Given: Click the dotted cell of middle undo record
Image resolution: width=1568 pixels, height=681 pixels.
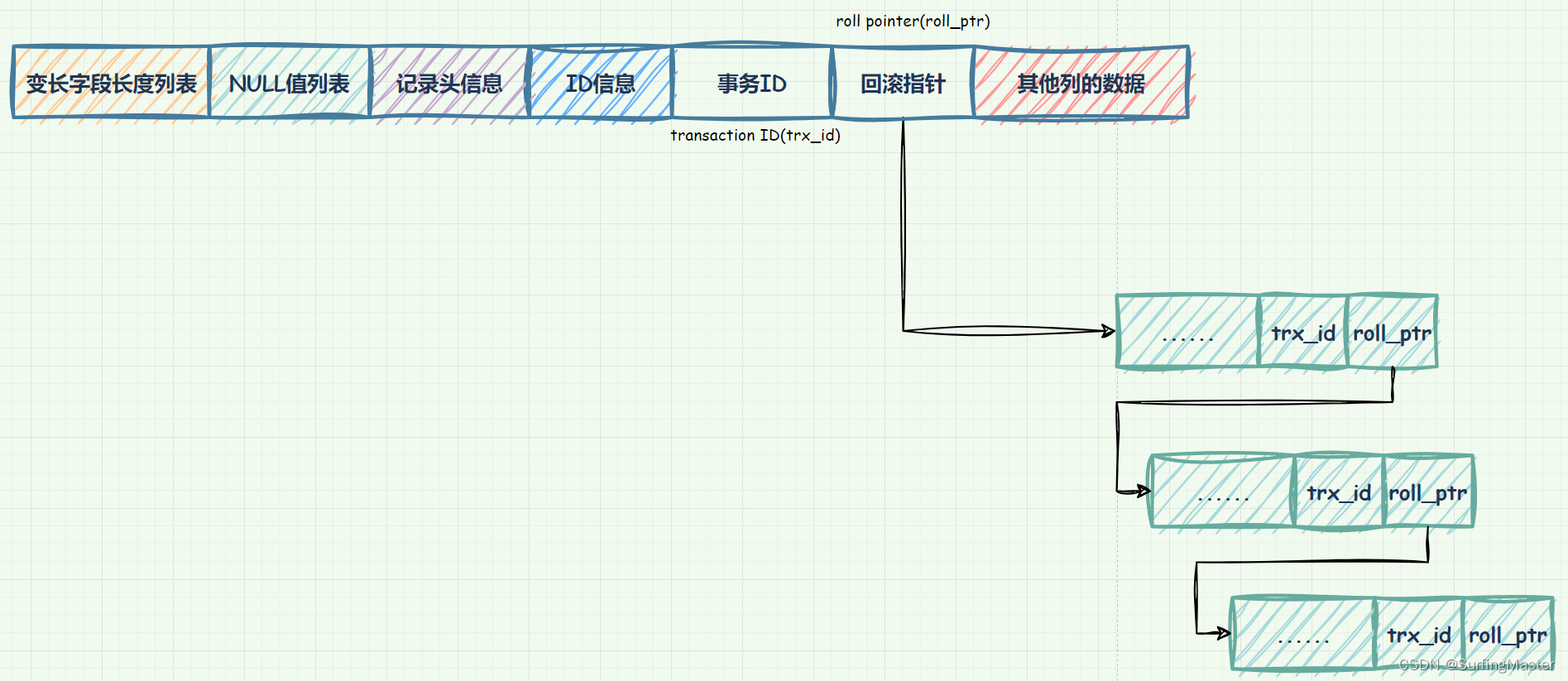Looking at the screenshot, I should click(1222, 491).
